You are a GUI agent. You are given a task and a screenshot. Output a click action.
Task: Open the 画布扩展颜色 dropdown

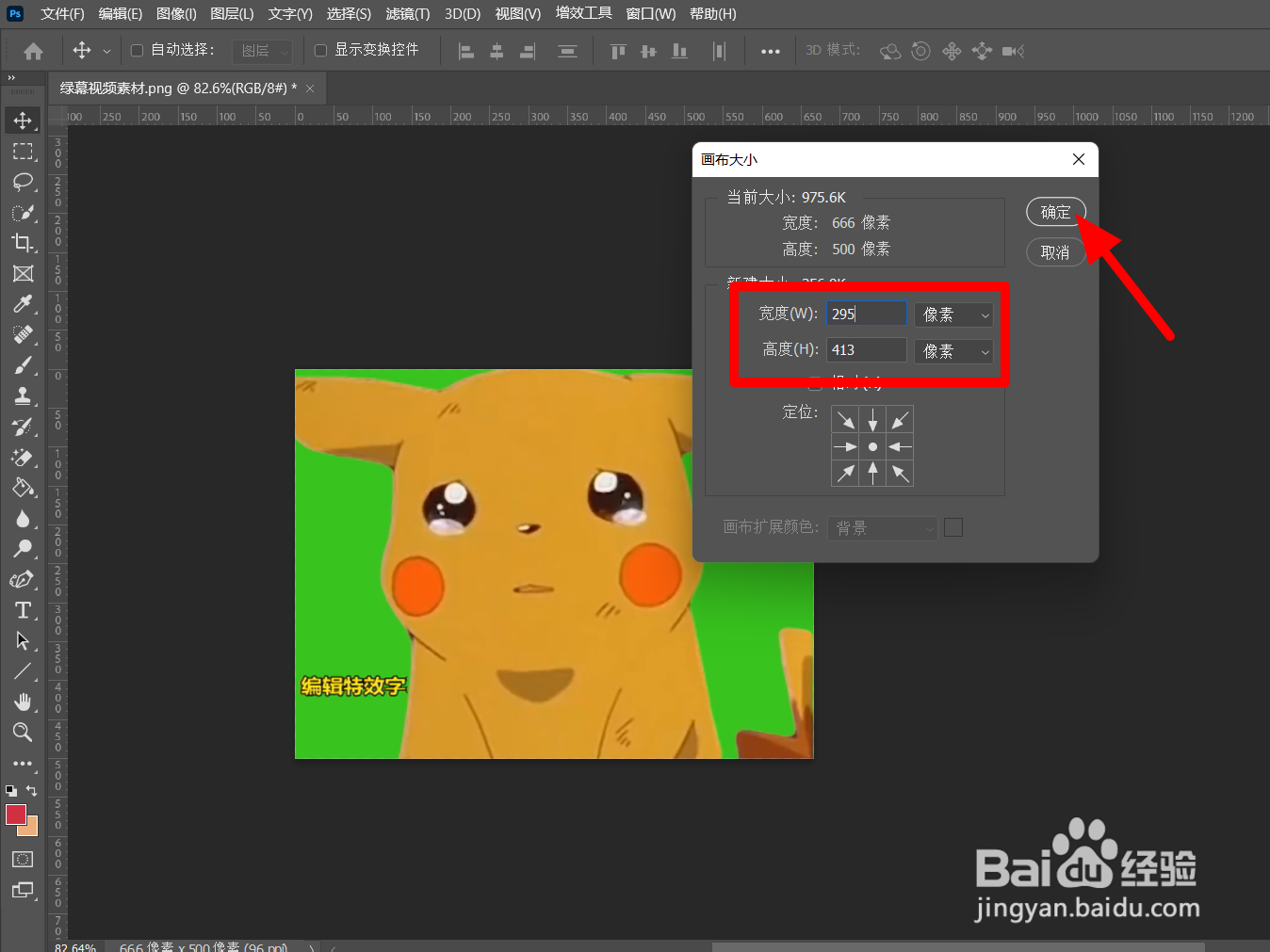(882, 528)
